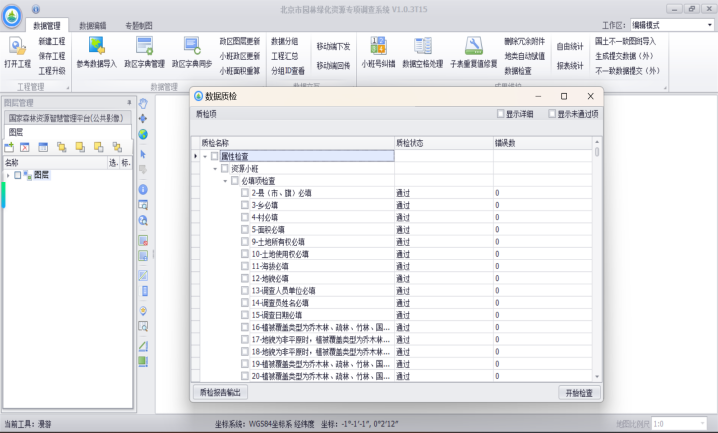This screenshot has width=718, height=433.
Task: Click the 打开工程 (Open Project) icon
Action: pyautogui.click(x=17, y=50)
